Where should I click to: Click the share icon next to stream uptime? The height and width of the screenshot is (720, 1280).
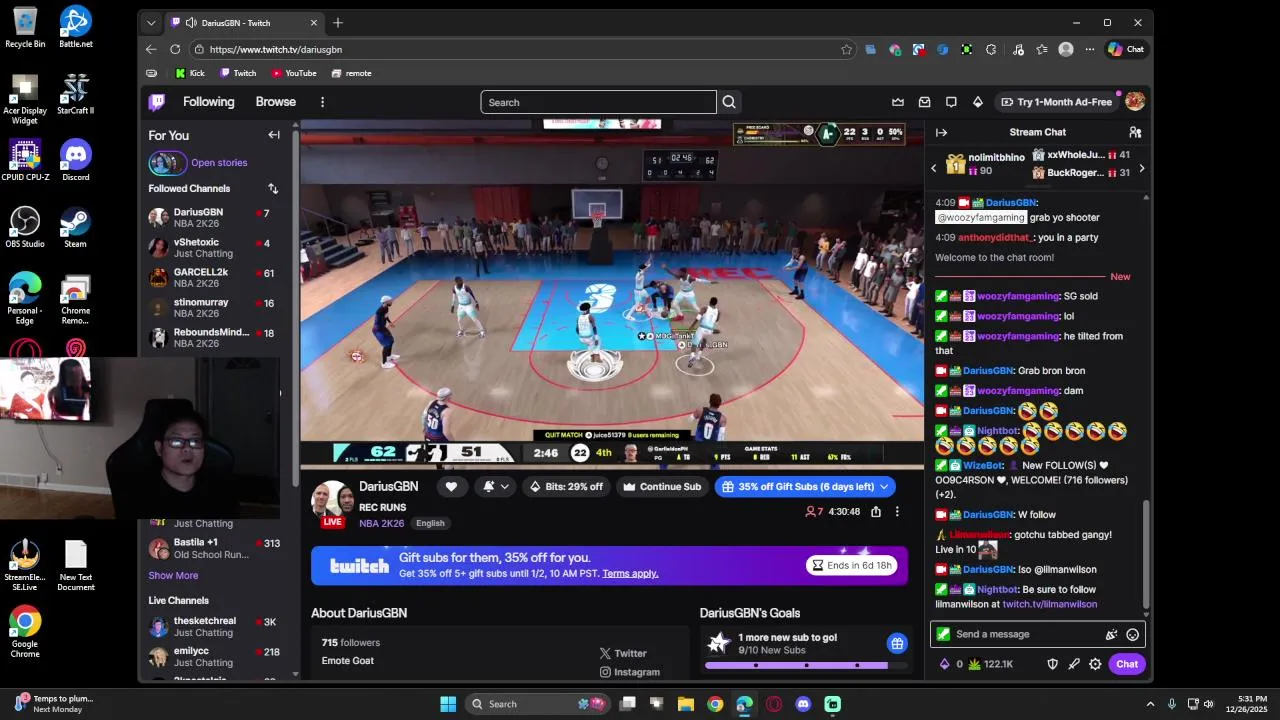876,512
